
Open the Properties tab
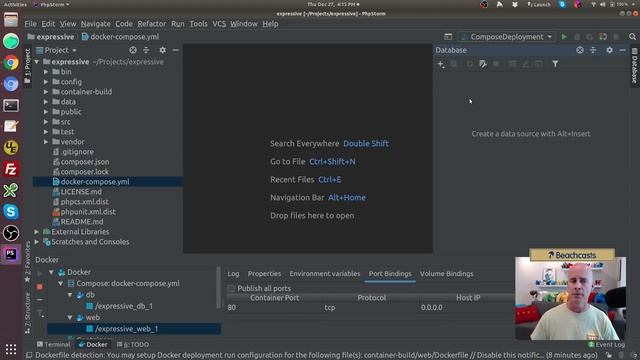(264, 274)
